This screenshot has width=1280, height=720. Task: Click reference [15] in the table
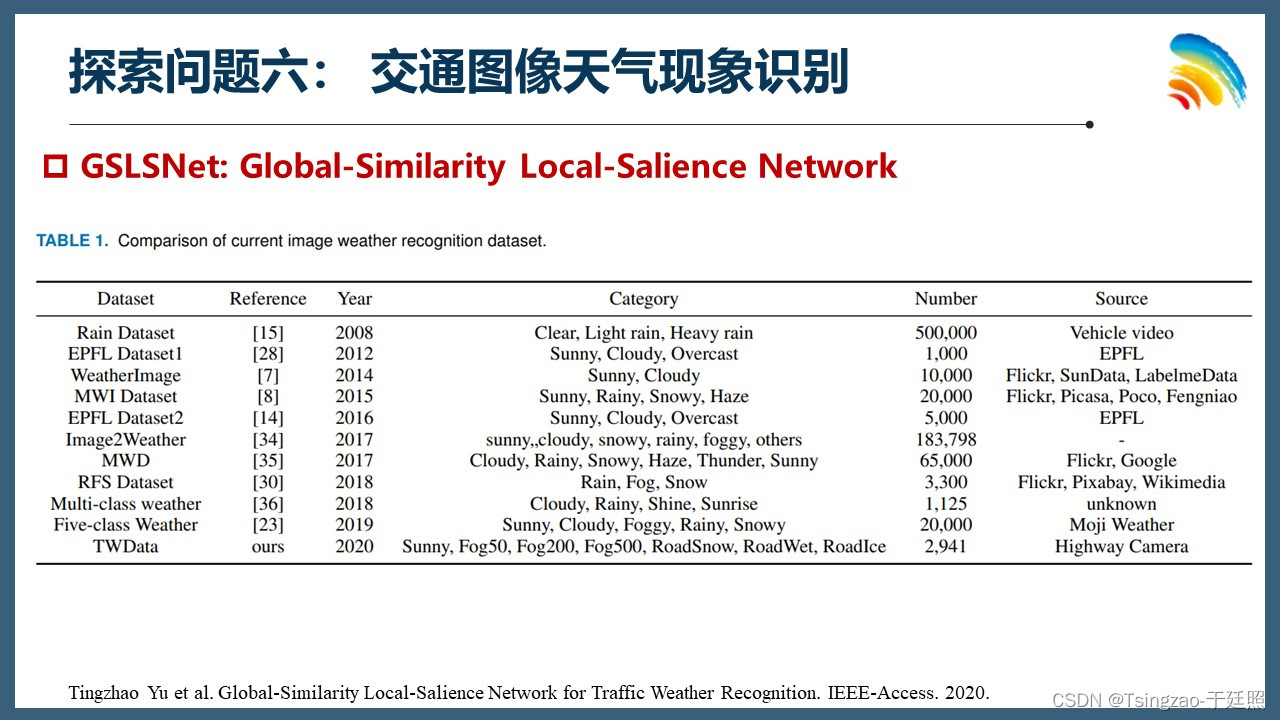[268, 333]
